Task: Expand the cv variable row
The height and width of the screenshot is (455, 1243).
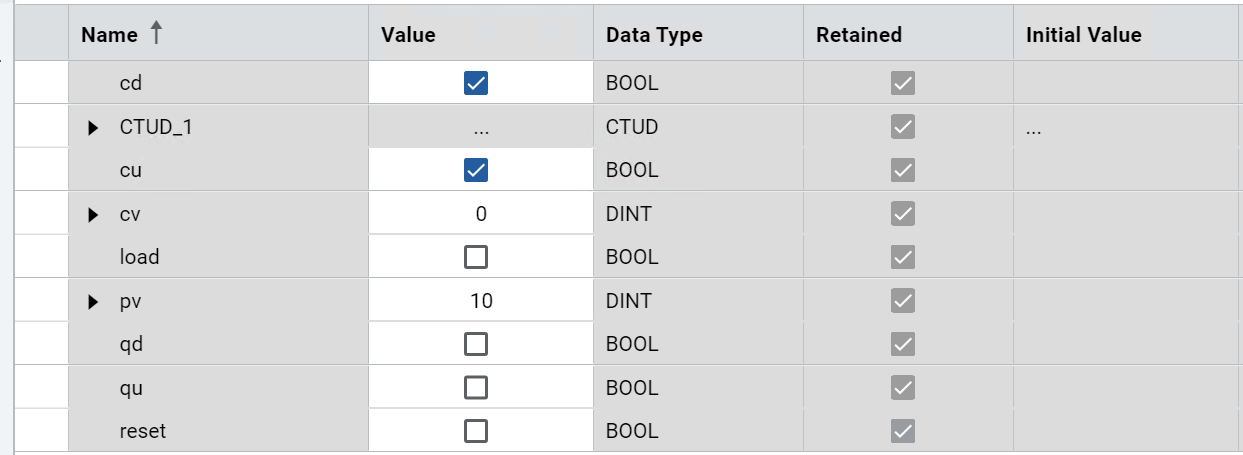Action: coord(94,214)
